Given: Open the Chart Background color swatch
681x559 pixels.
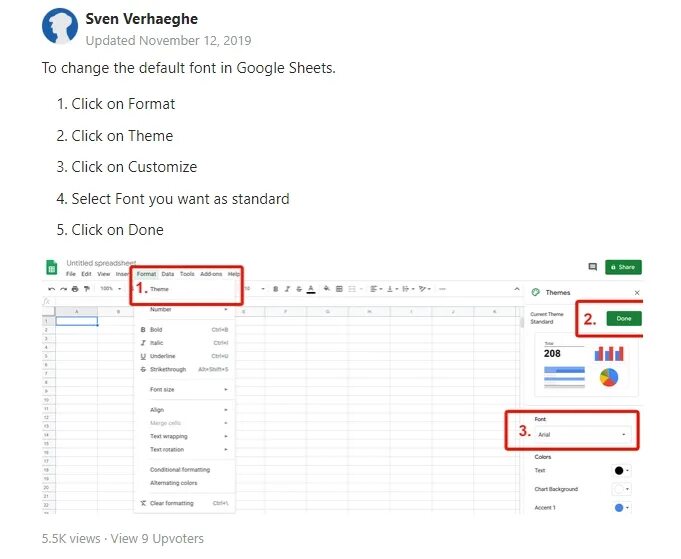Looking at the screenshot, I should [621, 489].
